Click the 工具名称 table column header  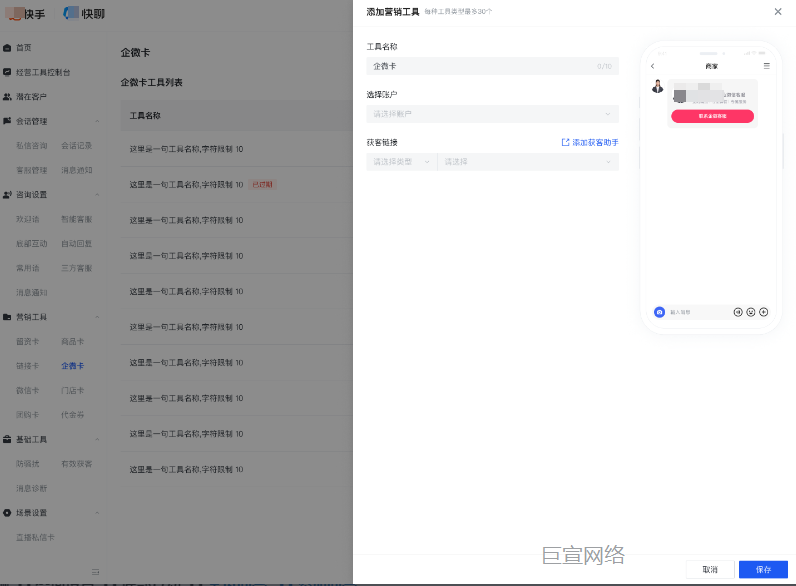pyautogui.click(x=145, y=116)
